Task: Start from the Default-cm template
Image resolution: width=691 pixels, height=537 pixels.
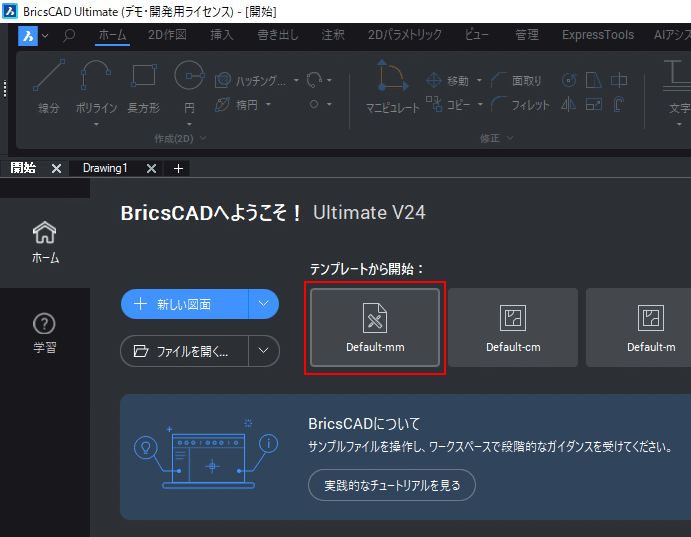Action: point(513,327)
